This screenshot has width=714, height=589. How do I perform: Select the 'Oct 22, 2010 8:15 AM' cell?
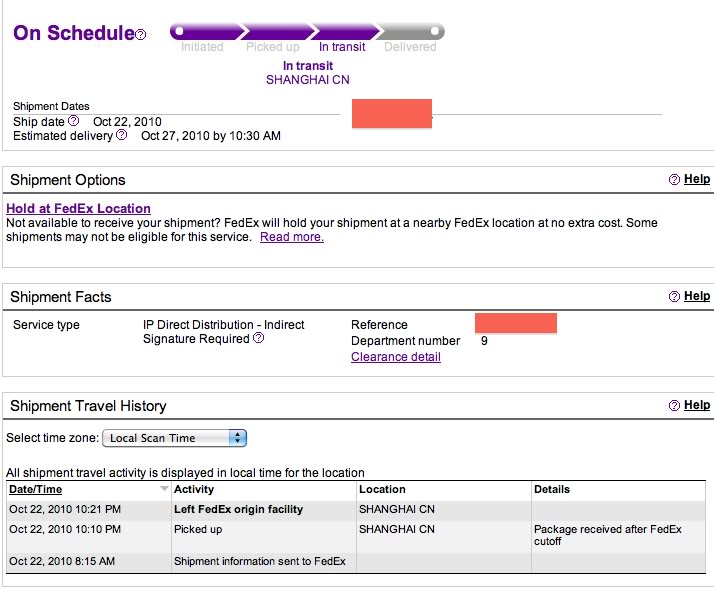click(62, 561)
